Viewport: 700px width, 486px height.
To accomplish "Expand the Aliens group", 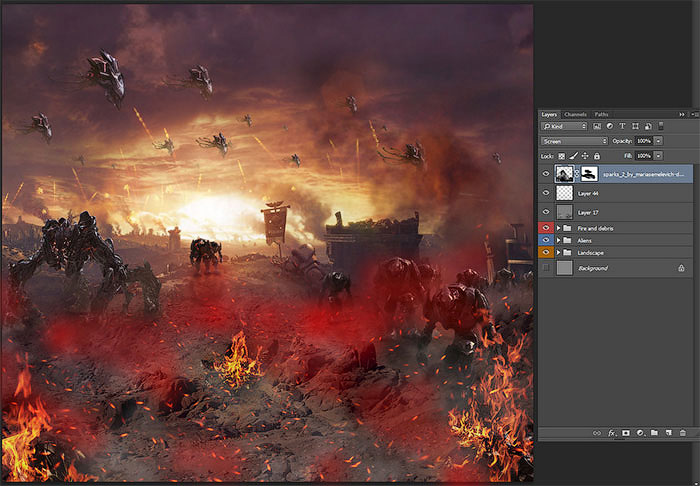I will (558, 241).
